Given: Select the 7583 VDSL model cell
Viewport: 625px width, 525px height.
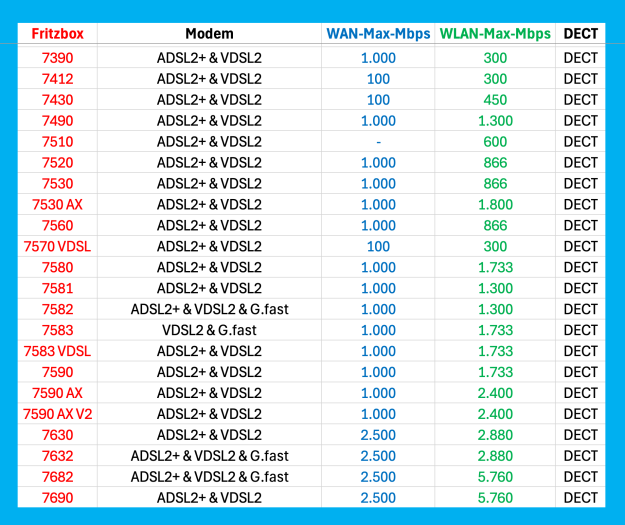Looking at the screenshot, I should coord(57,351).
